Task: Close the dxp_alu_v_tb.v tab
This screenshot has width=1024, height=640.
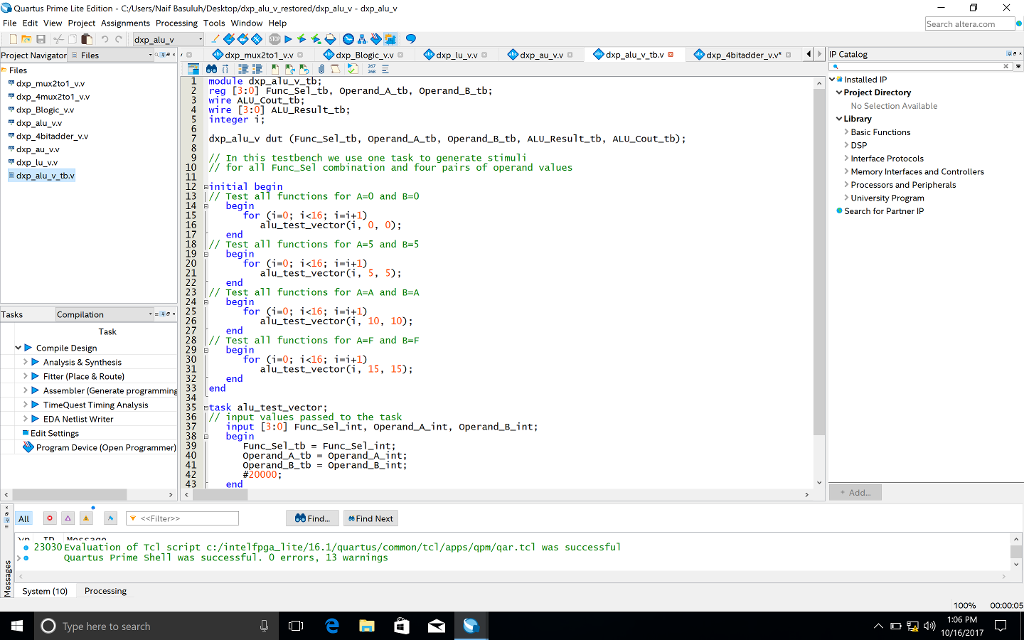Action: 671,55
